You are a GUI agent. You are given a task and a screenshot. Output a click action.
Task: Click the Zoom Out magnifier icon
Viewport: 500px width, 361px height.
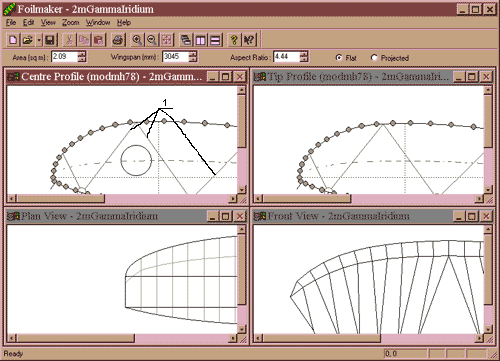point(152,40)
